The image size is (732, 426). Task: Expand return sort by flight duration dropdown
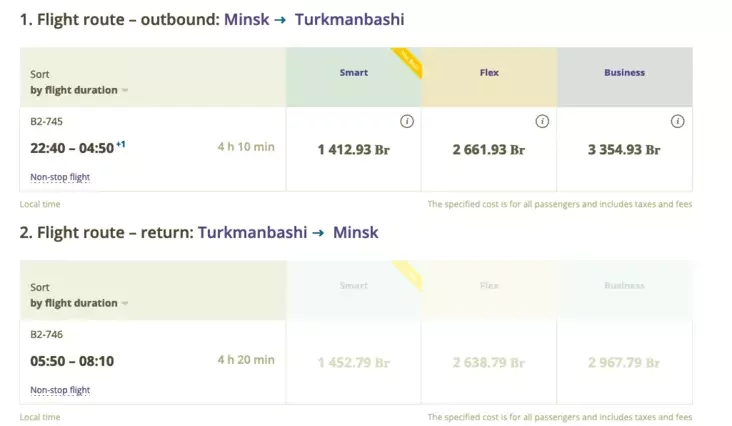79,303
